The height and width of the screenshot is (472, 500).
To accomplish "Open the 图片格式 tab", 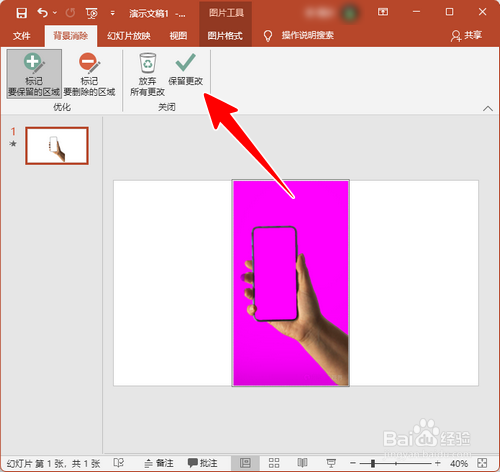I will tap(225, 35).
